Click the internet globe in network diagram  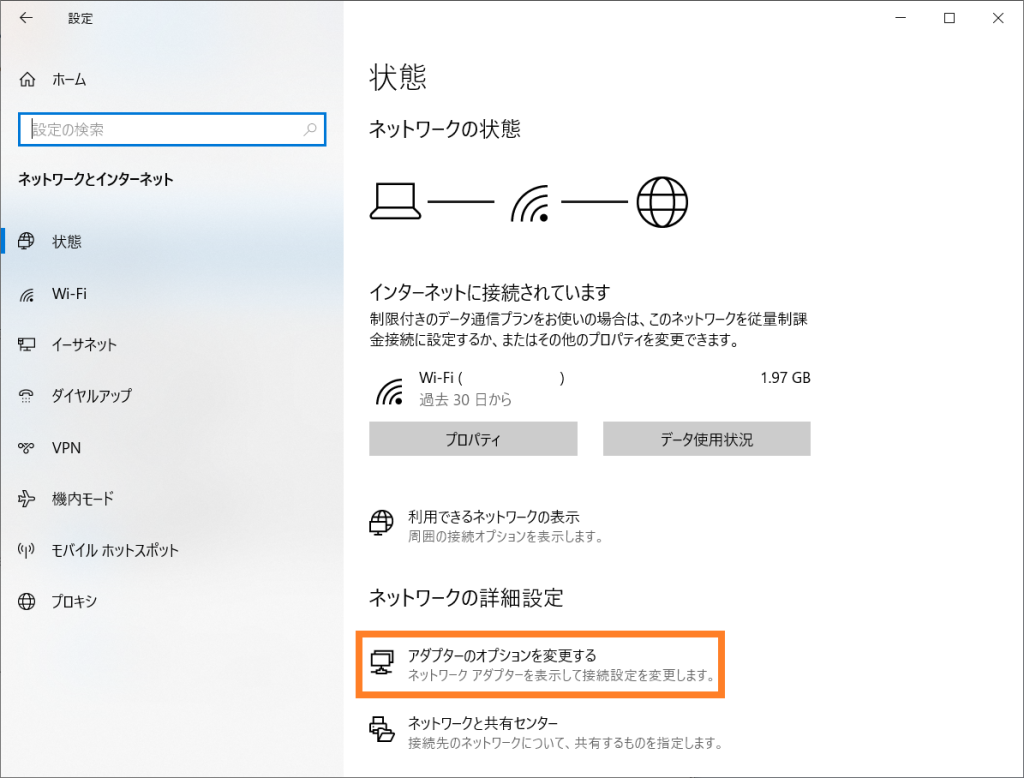[662, 202]
